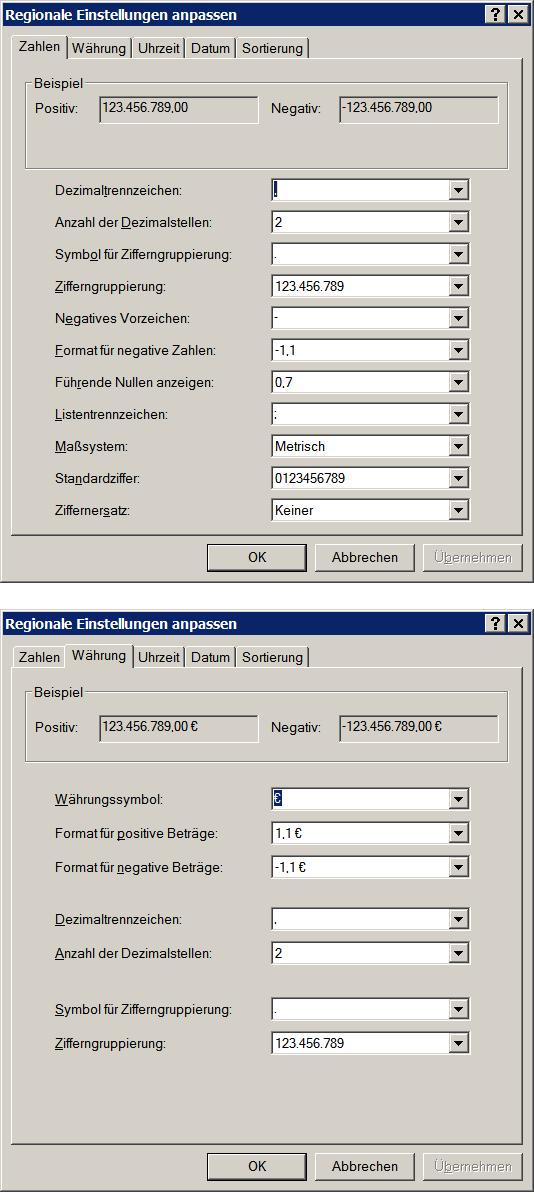Open the Währungssymbol dropdown arrow
Viewport: 534px width, 1200px height.
[x=458, y=799]
